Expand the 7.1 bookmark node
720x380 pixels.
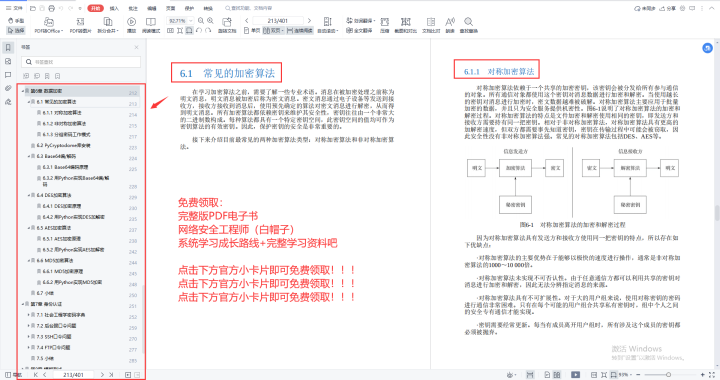(28, 315)
